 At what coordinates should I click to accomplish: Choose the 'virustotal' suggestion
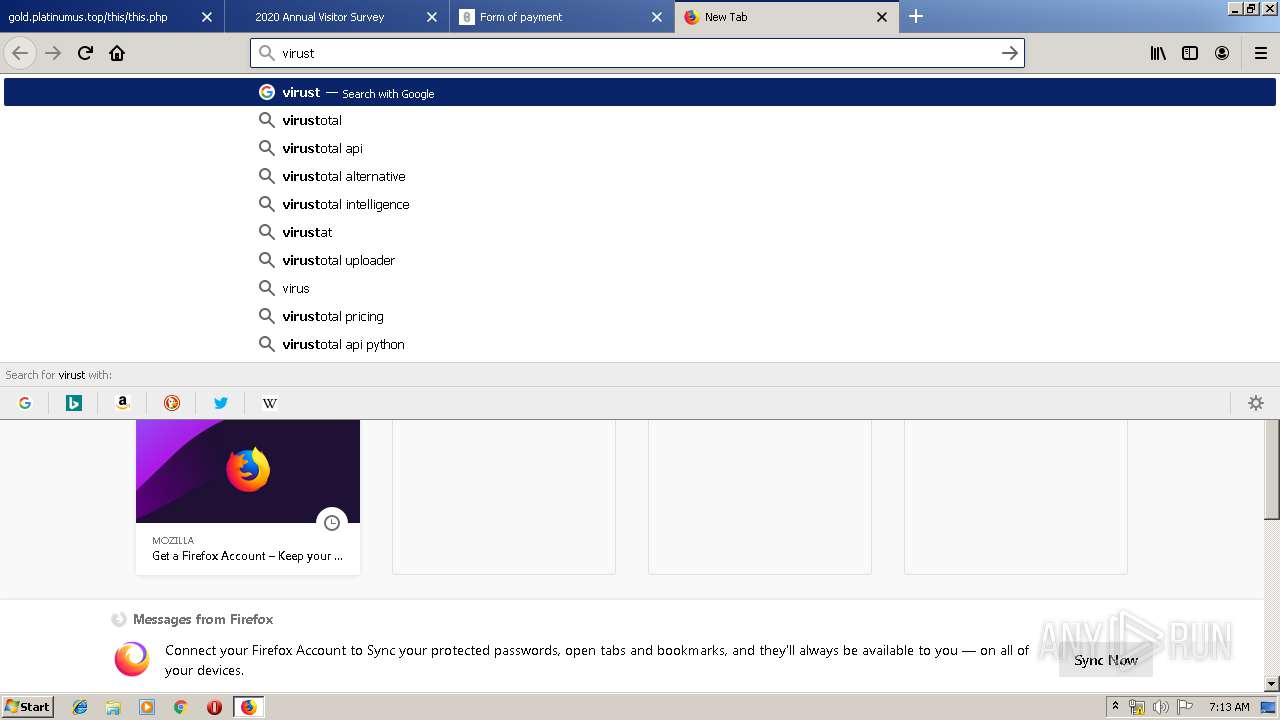[x=640, y=120]
